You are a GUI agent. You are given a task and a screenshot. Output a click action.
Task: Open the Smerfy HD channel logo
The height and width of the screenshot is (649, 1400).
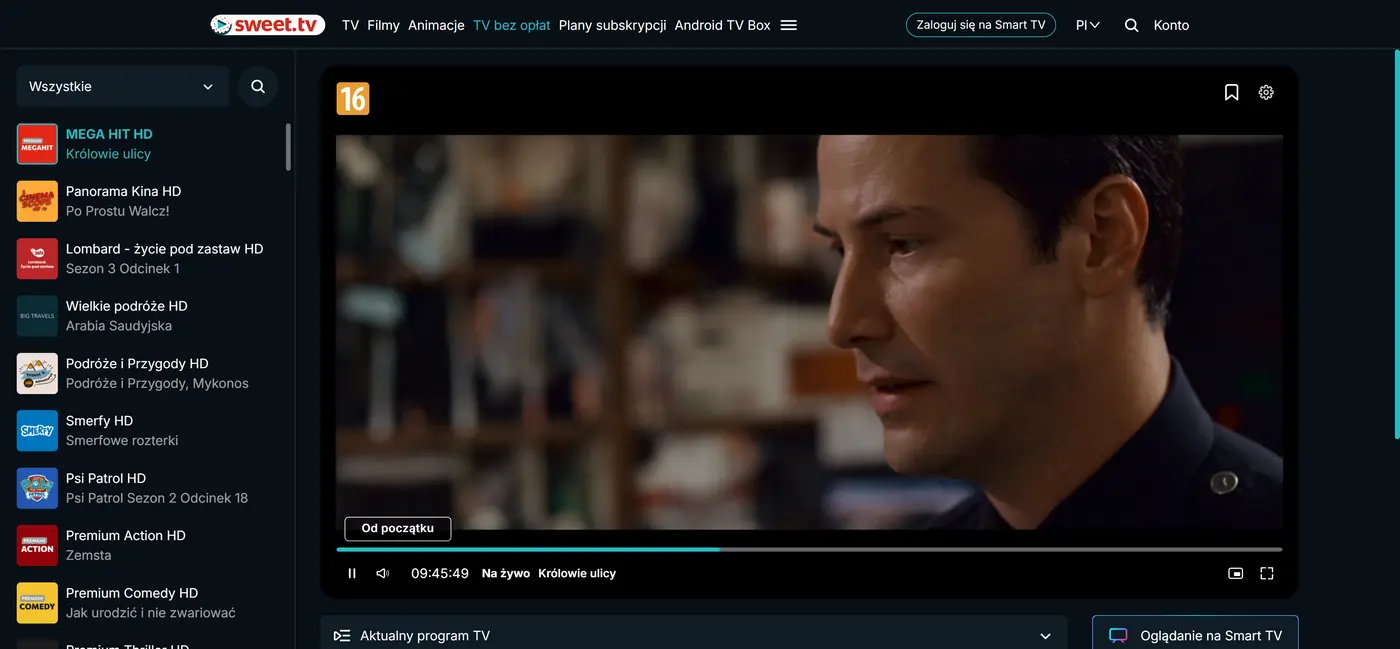[37, 431]
